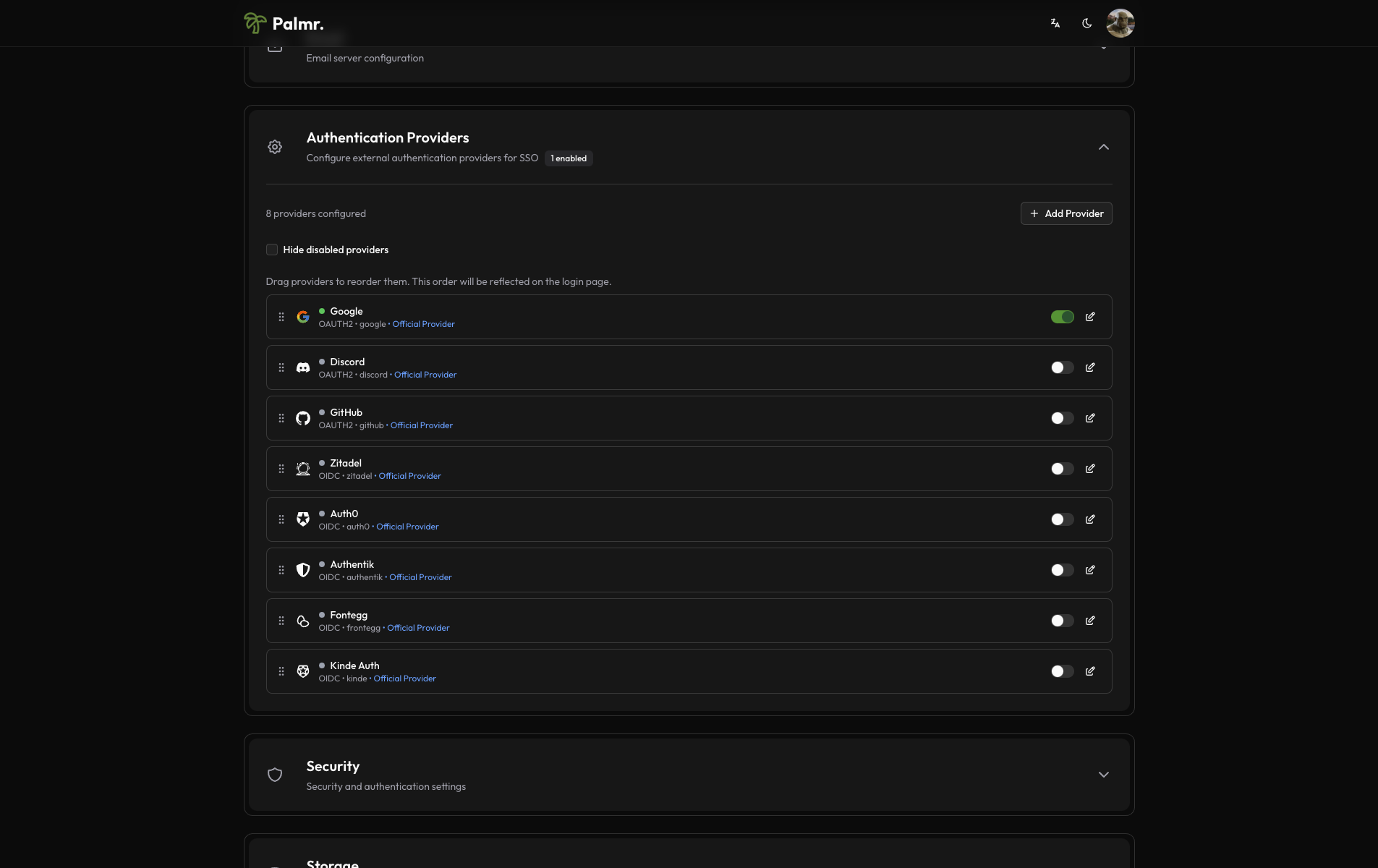Grab the Fontegg row drag handle
The height and width of the screenshot is (868, 1378).
(x=281, y=621)
